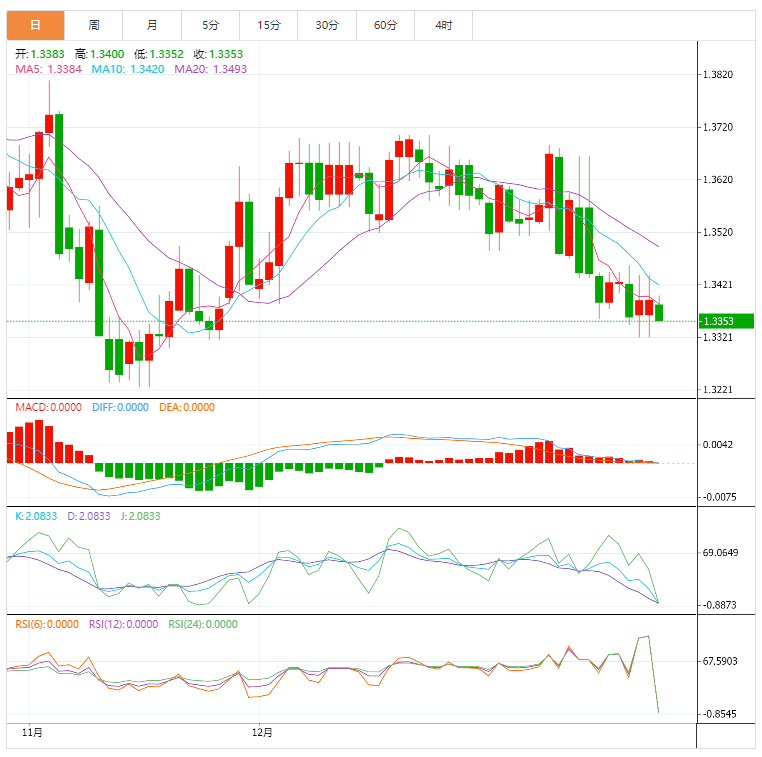Viewport: 762px width, 757px height.
Task: Click the MA20: 1.3493 label
Action: coord(210,69)
